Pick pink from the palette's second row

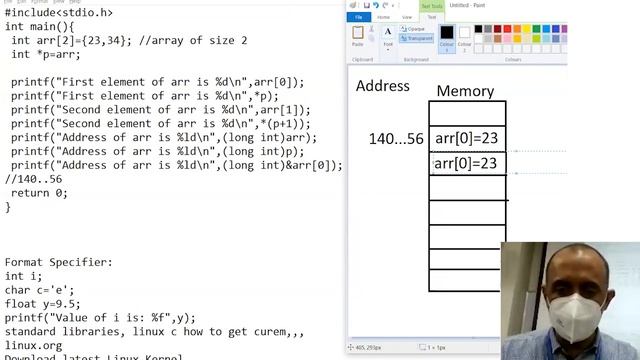pyautogui.click(x=507, y=39)
